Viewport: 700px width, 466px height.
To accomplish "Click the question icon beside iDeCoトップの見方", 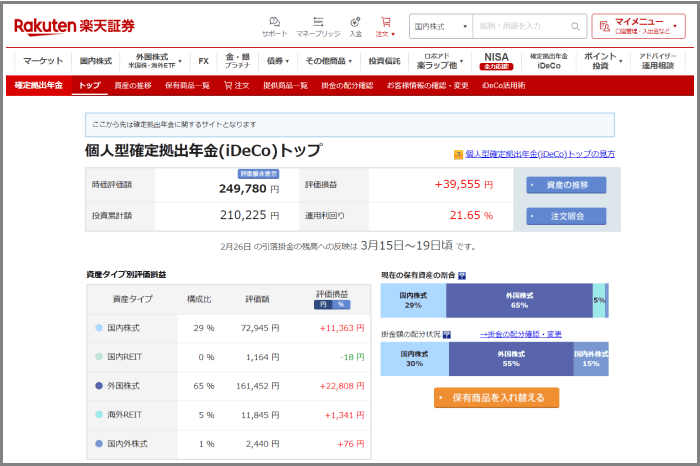I will 458,154.
